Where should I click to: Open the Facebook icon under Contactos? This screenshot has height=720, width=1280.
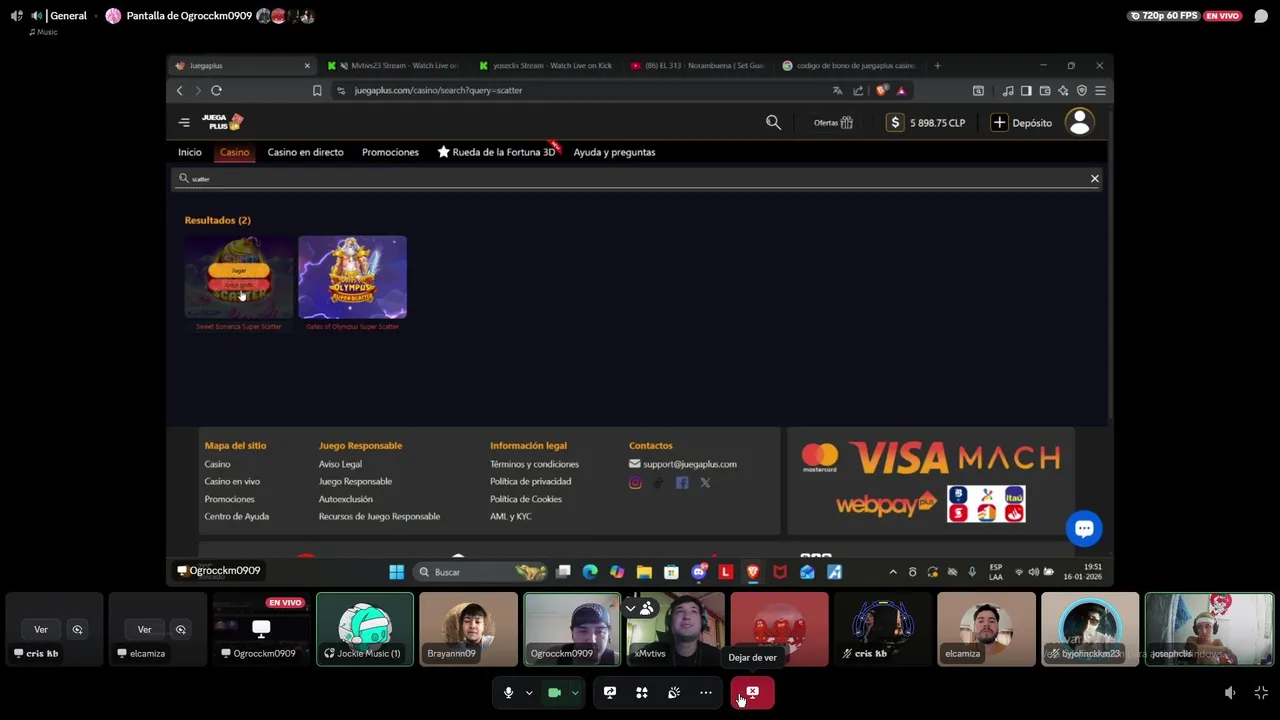coord(682,483)
